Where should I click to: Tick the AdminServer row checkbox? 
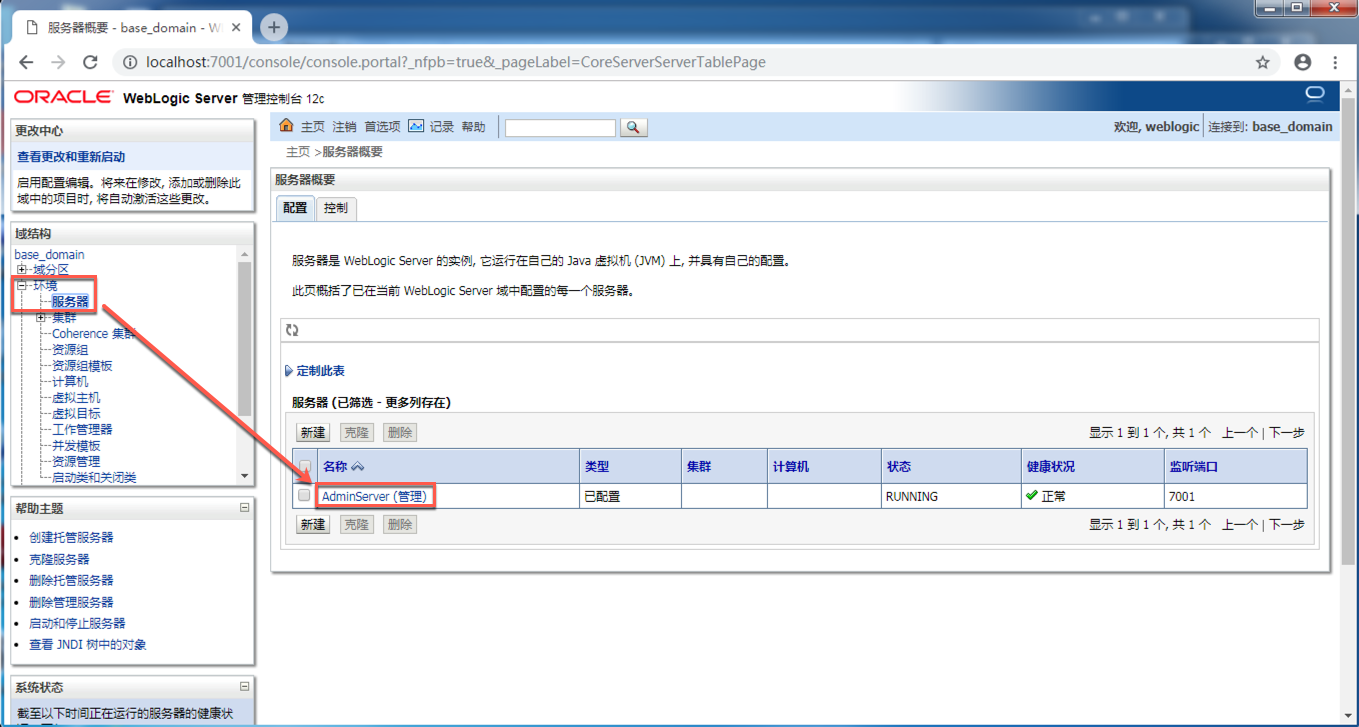pyautogui.click(x=304, y=495)
